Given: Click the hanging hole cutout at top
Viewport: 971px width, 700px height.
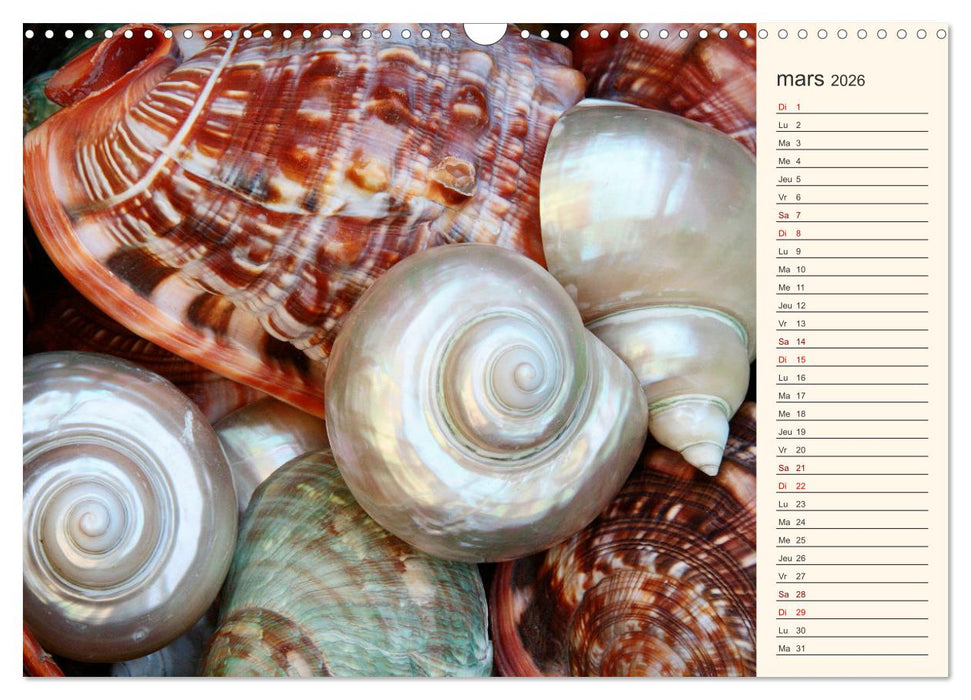Looking at the screenshot, I should tap(485, 32).
